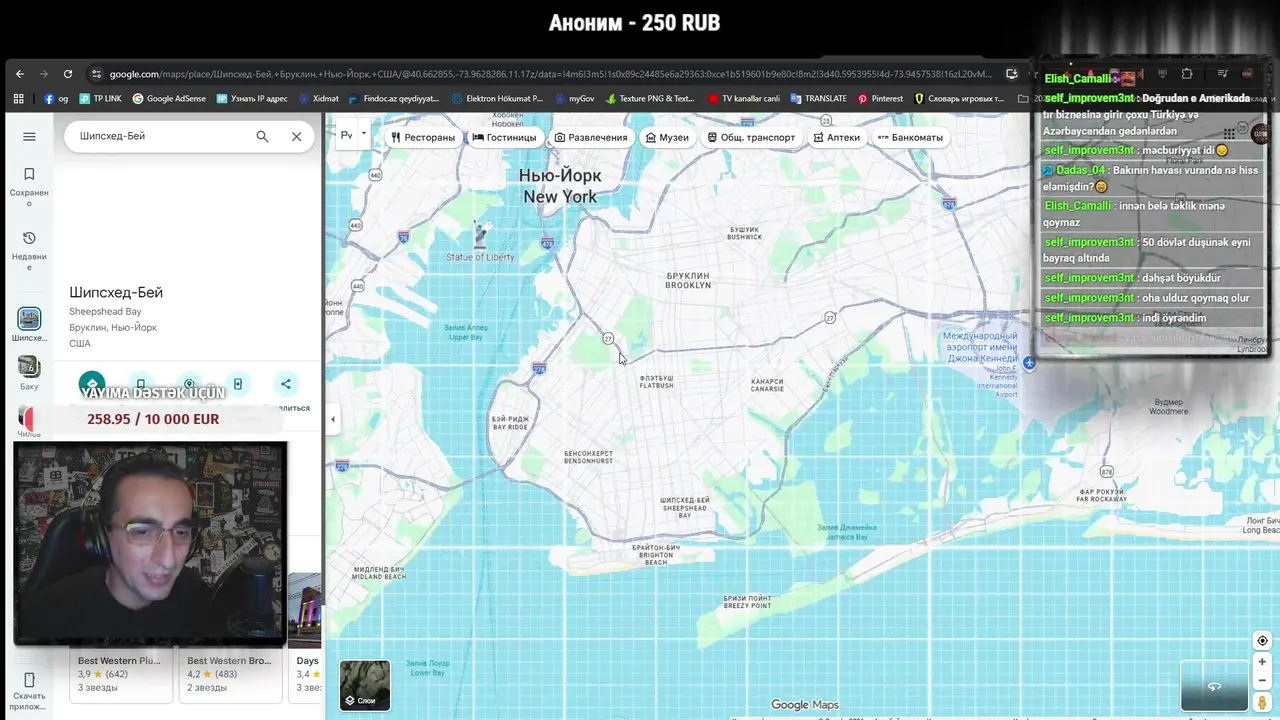Viewport: 1280px width, 720px height.
Task: Open the TP LINK bookmark
Action: (x=100, y=99)
